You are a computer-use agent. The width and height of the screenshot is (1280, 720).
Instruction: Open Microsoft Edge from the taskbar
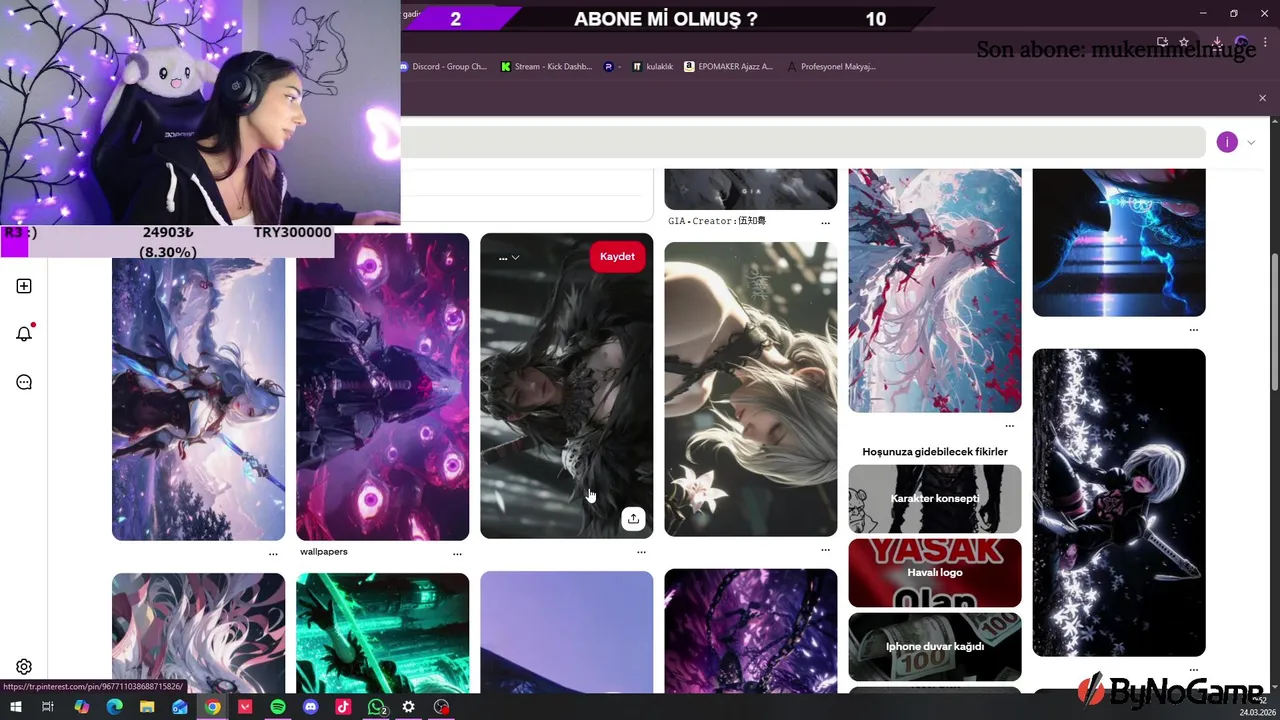(x=114, y=707)
